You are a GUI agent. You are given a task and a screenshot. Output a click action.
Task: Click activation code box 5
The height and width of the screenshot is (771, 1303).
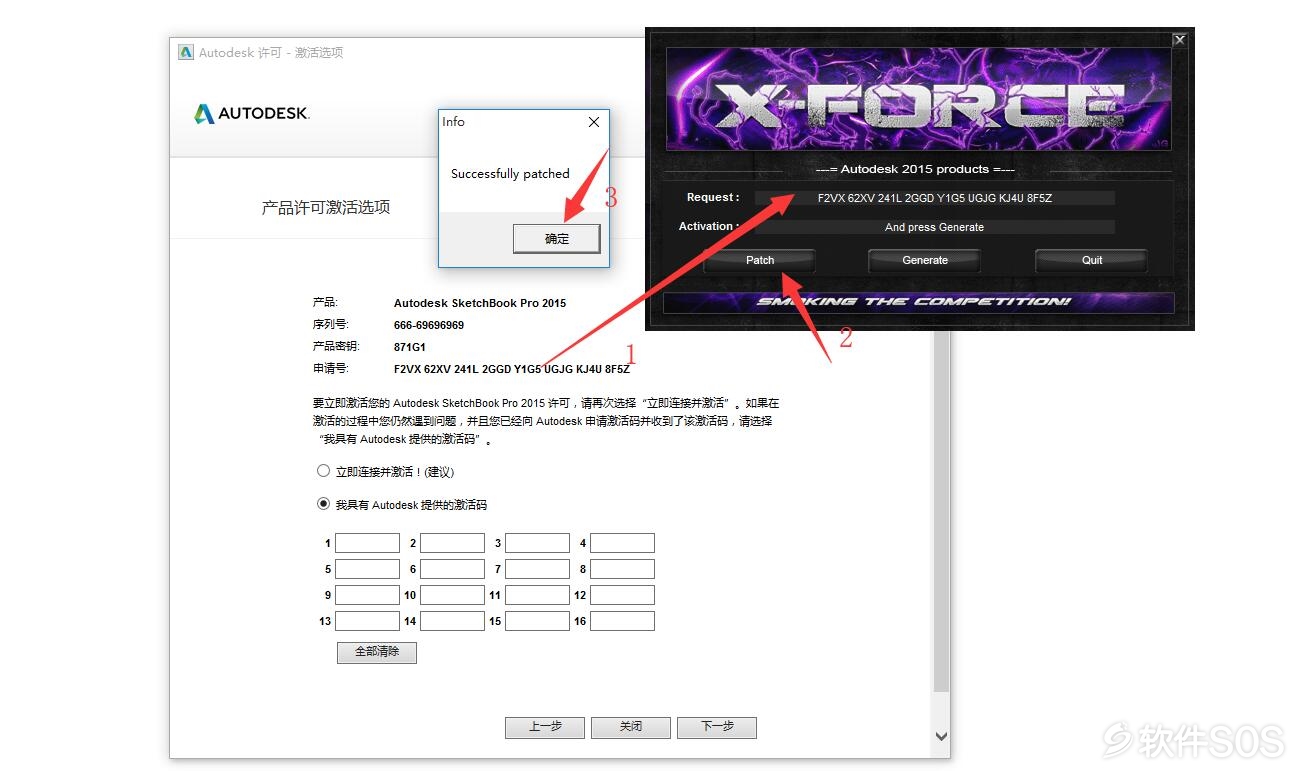[x=367, y=569]
